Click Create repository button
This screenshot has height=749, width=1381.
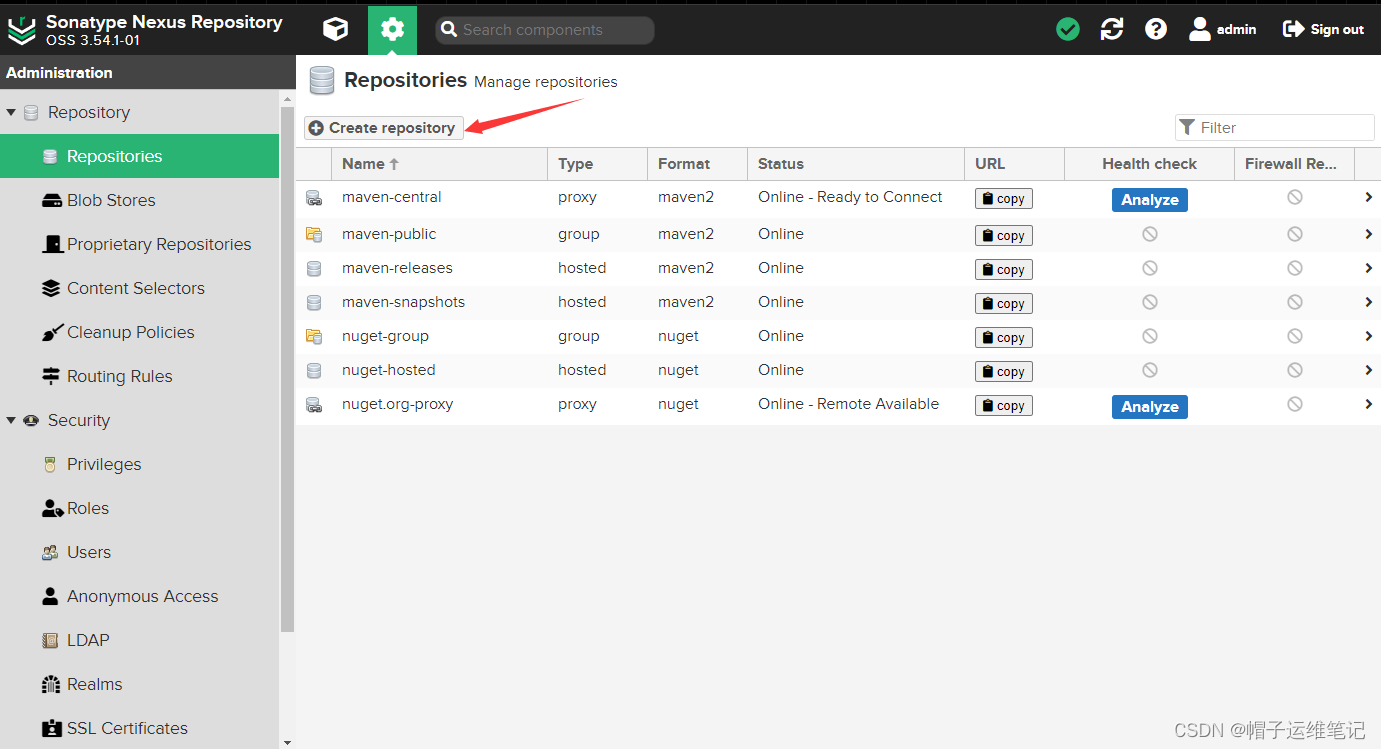pos(384,128)
